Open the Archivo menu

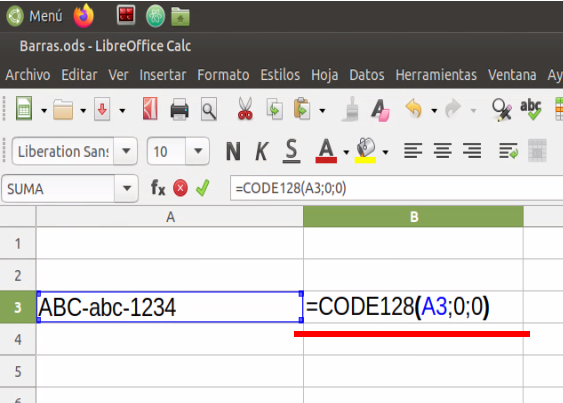[28, 75]
